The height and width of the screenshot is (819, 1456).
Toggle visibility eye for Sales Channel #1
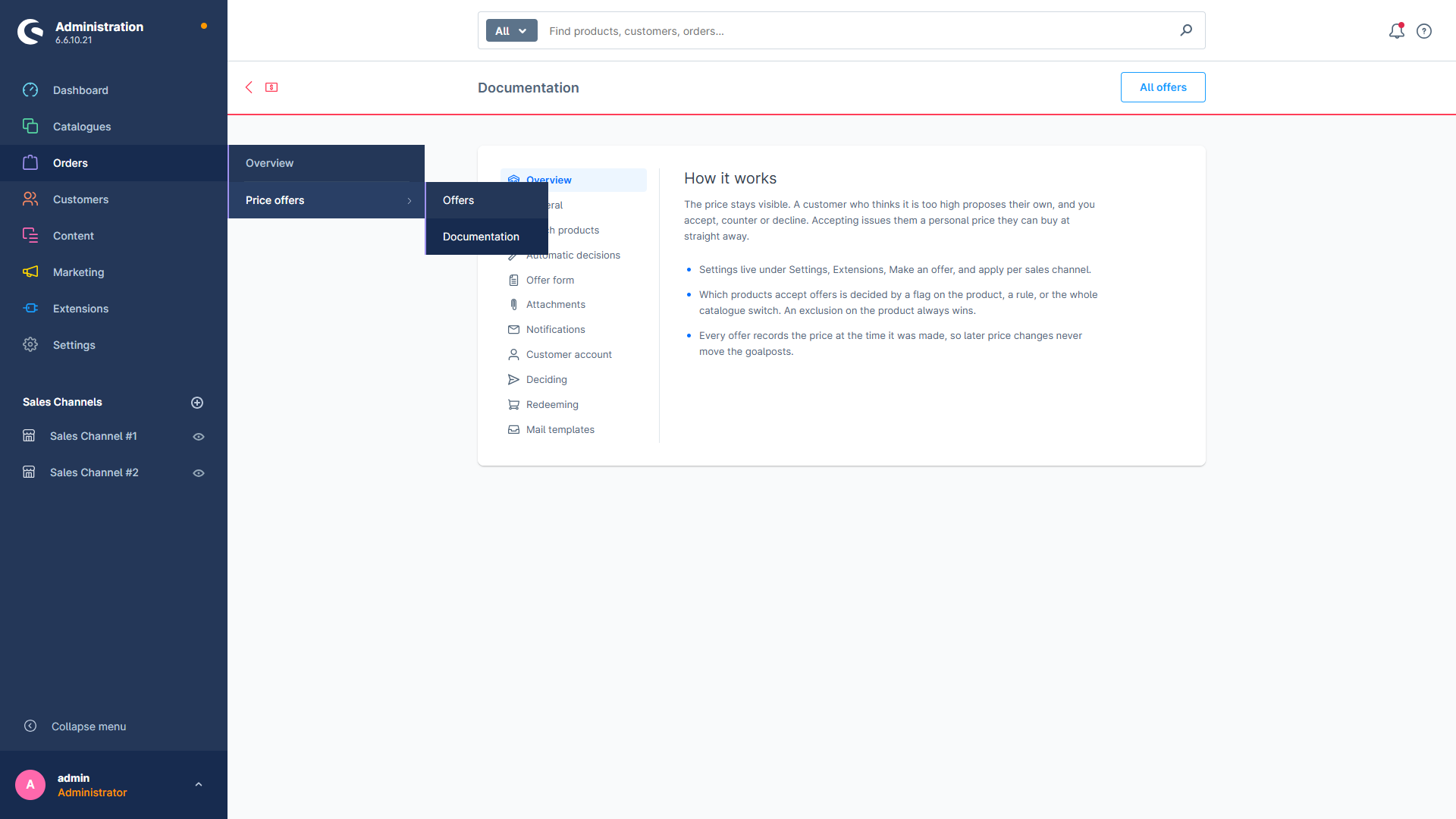(199, 437)
